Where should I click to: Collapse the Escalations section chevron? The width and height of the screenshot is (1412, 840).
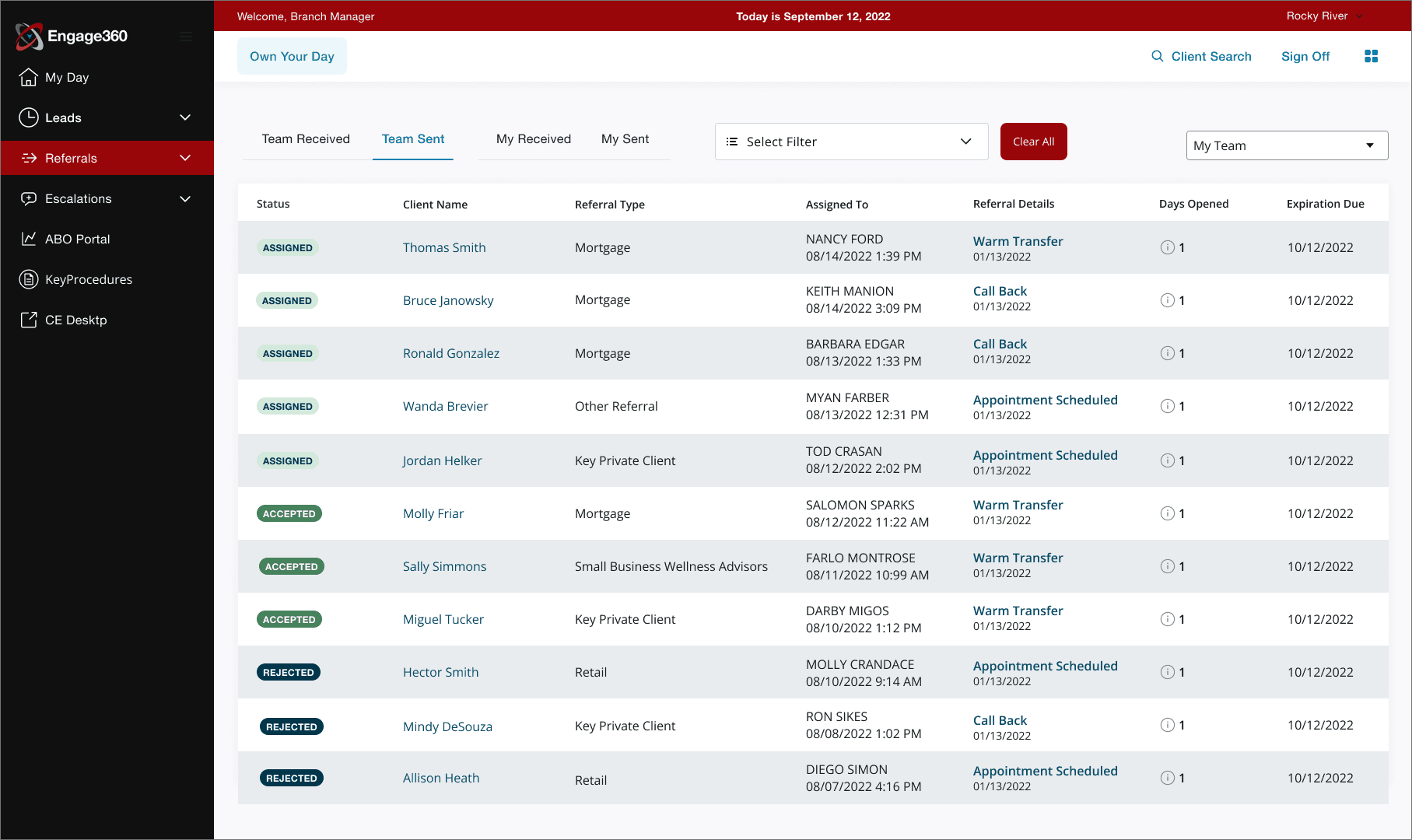pos(185,198)
